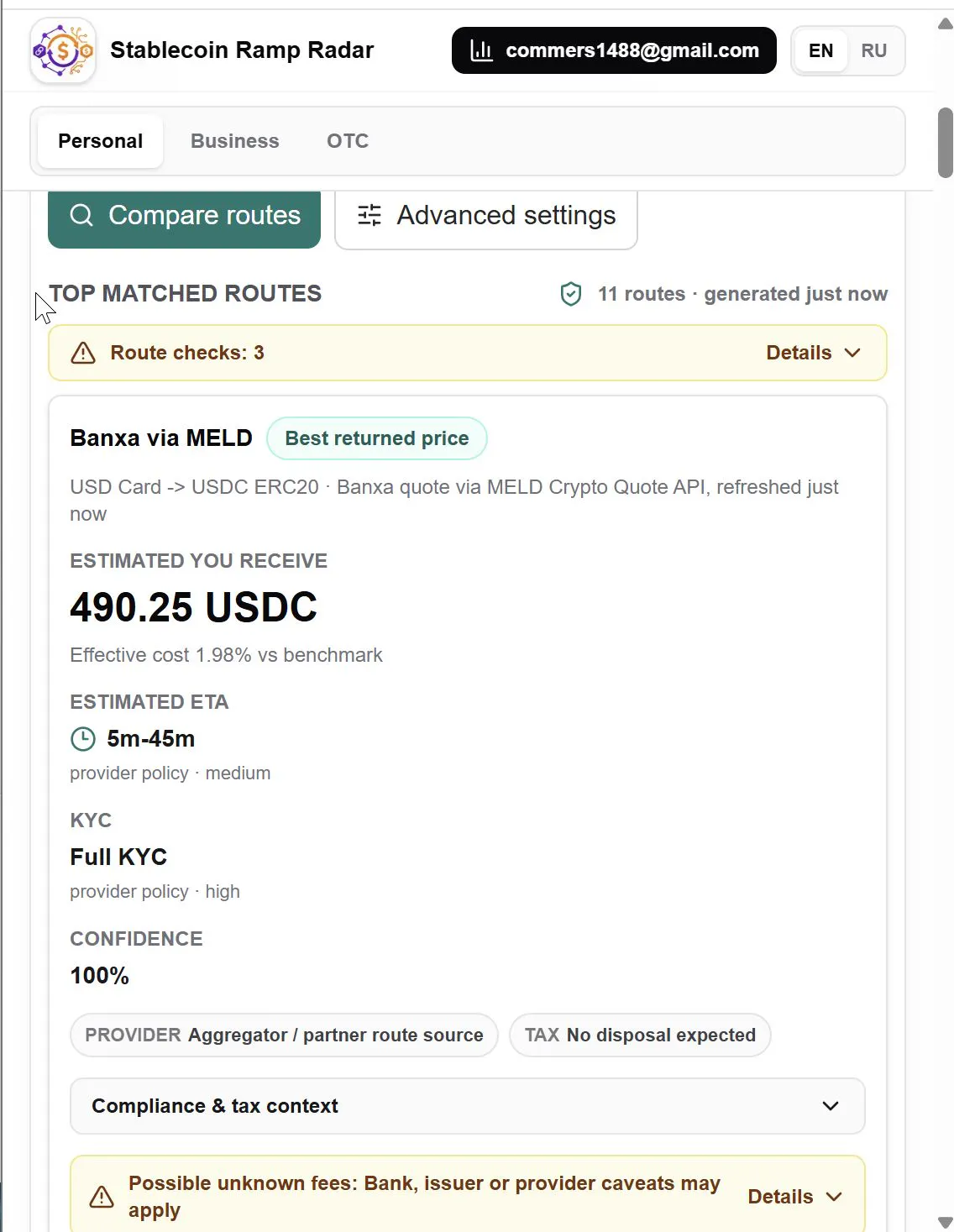Open the Business tab
Screen dimensions: 954x1232
click(x=235, y=141)
